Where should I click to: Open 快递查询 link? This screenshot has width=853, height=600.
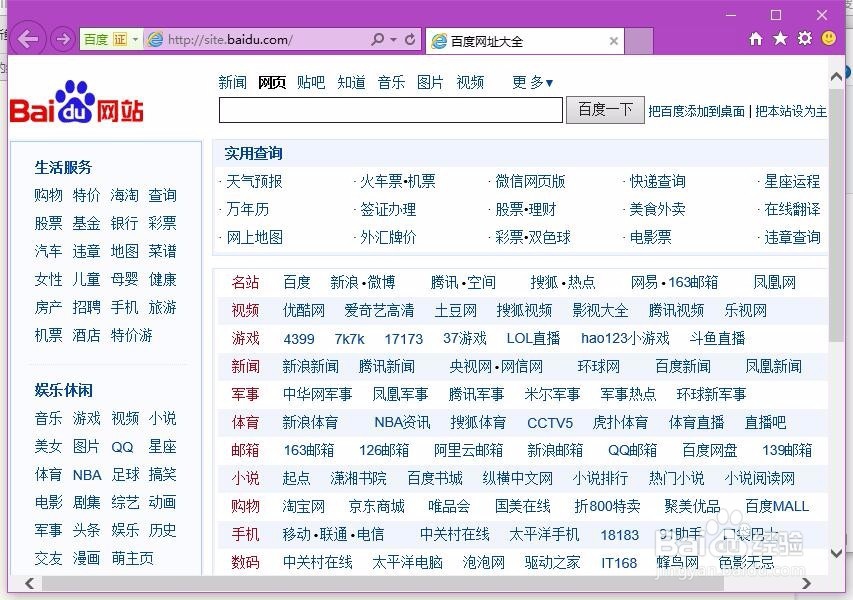(657, 181)
